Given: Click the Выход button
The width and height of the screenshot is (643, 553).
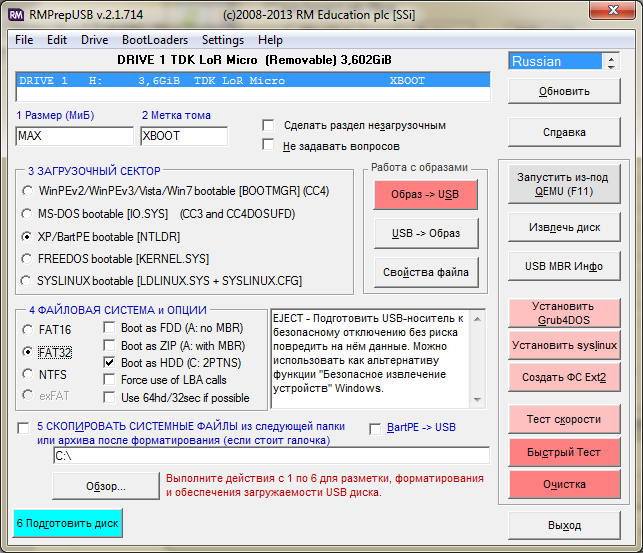Looking at the screenshot, I should 564,525.
